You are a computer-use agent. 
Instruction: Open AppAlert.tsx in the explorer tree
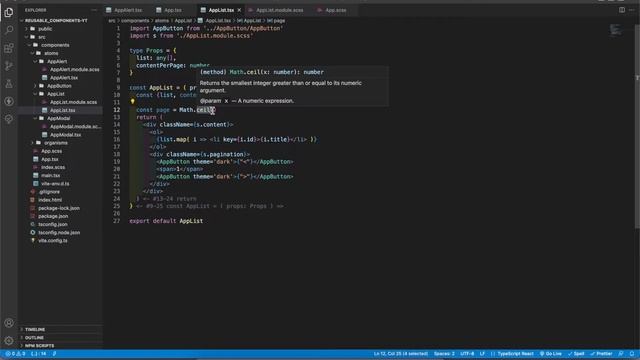64,78
